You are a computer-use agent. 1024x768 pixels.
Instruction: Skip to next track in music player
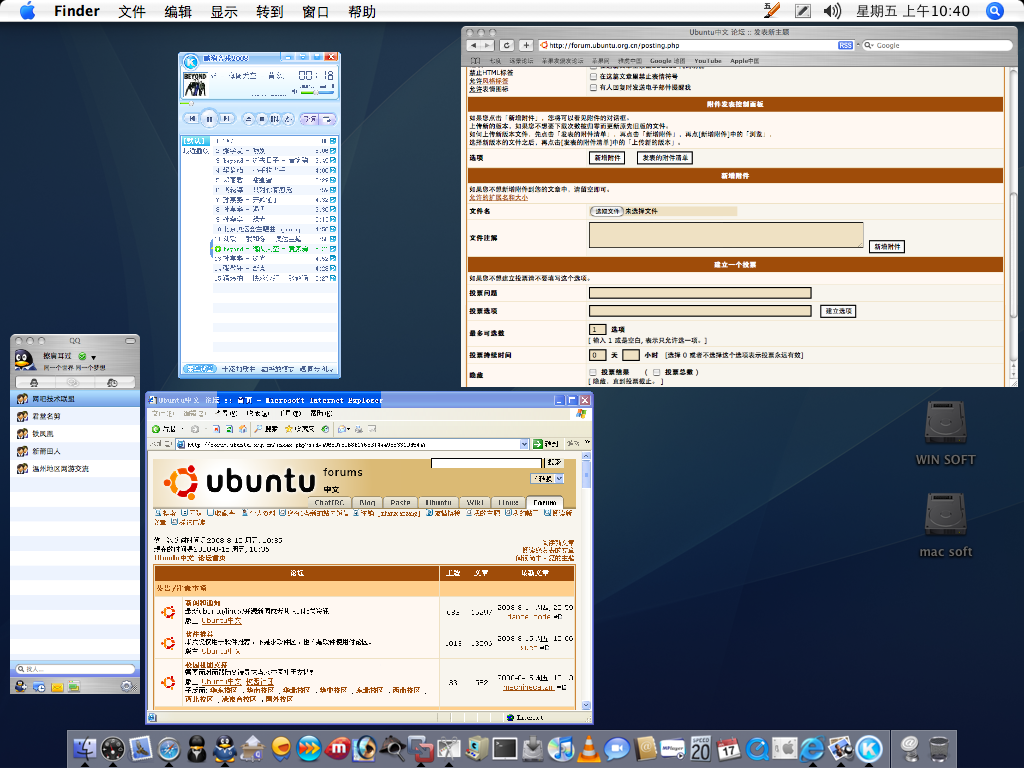[x=227, y=119]
